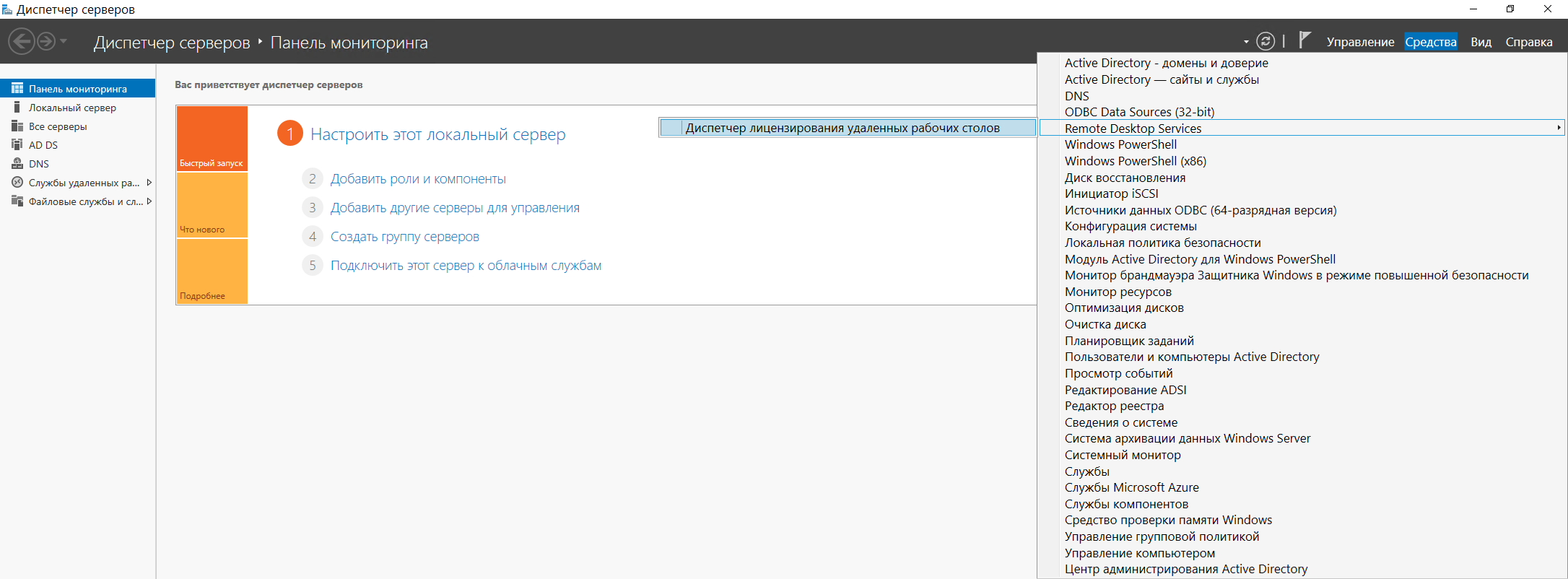Select Диск восстановления entry
Image resolution: width=1568 pixels, height=579 pixels.
(x=1125, y=178)
